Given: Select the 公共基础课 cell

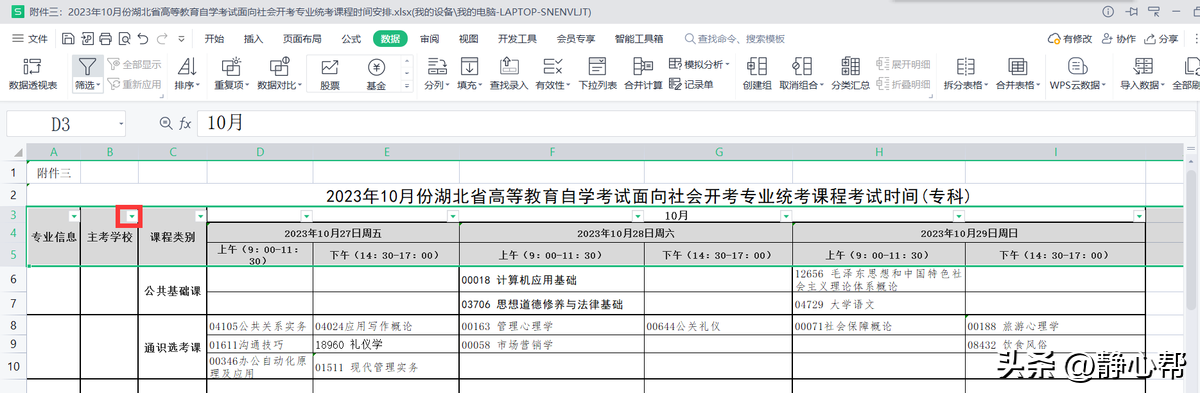Looking at the screenshot, I should click(x=173, y=291).
